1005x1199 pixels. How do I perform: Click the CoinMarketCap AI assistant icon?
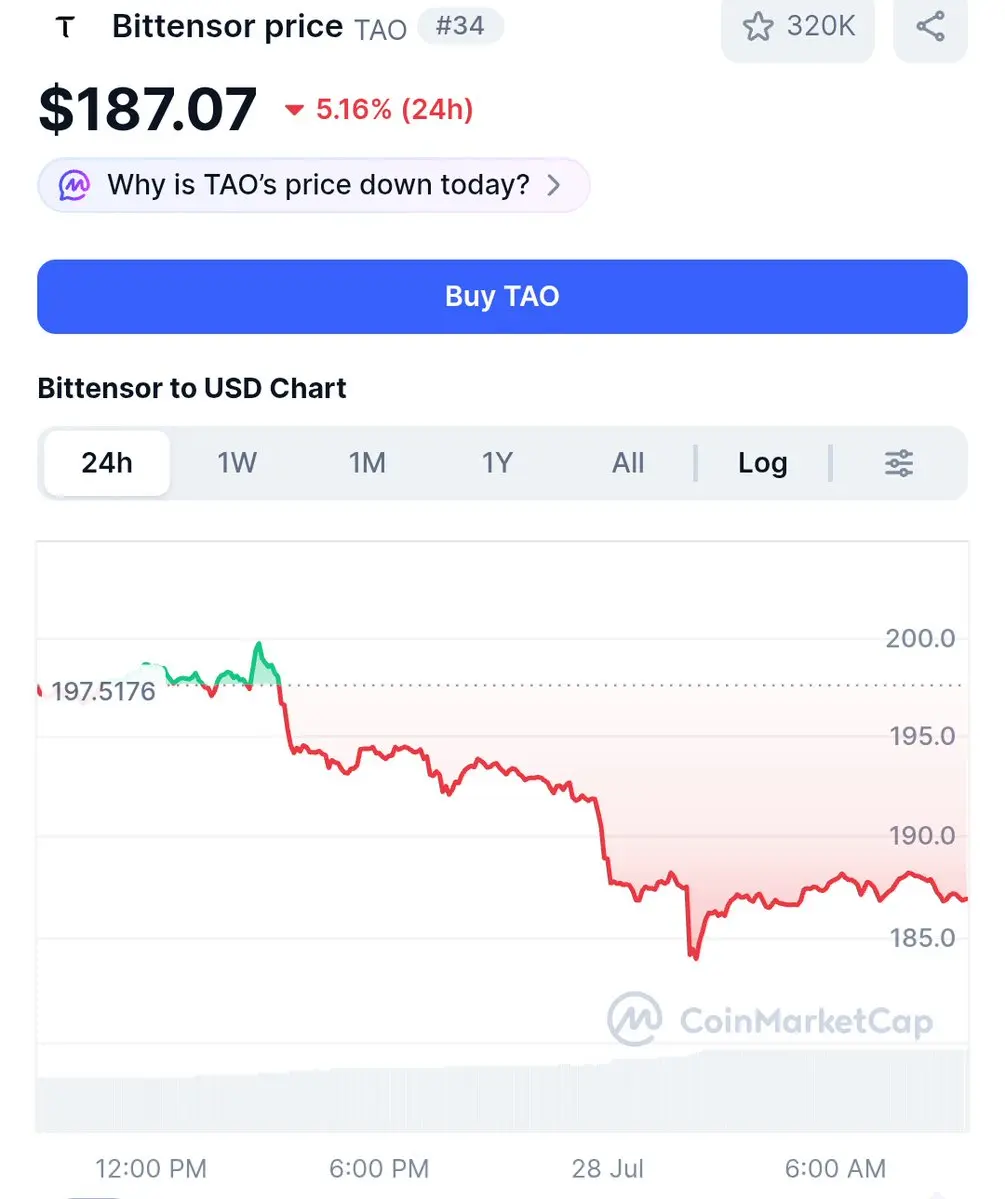(x=74, y=185)
